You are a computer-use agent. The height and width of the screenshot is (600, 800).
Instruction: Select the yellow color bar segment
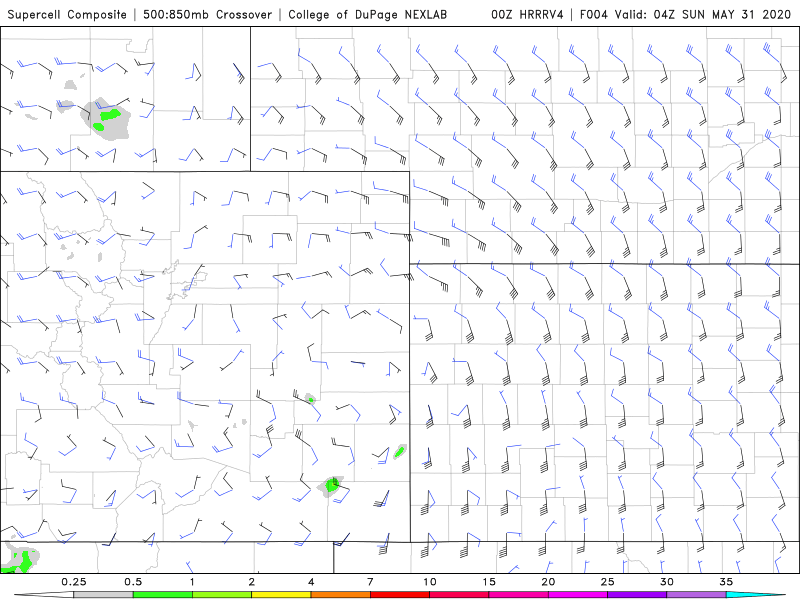(281, 595)
